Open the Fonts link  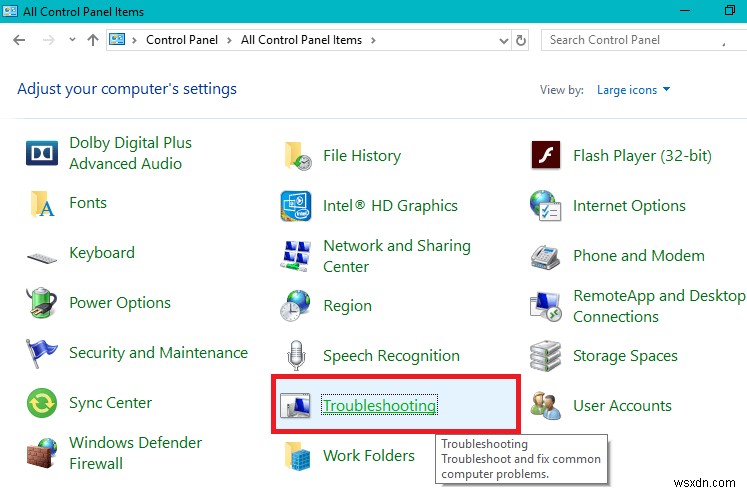(x=88, y=203)
